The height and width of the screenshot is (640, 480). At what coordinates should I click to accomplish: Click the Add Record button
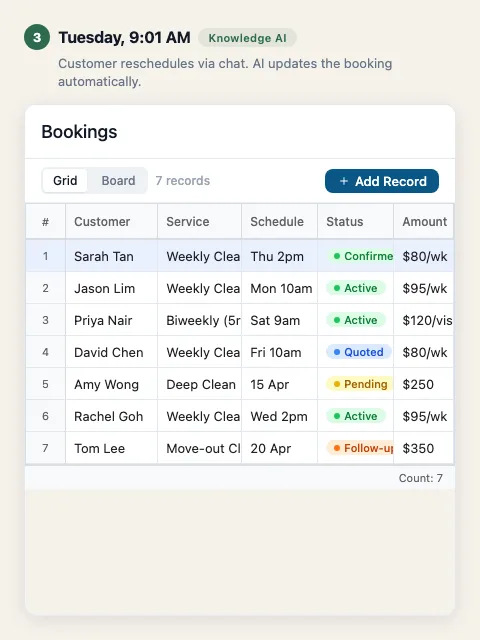click(x=382, y=181)
